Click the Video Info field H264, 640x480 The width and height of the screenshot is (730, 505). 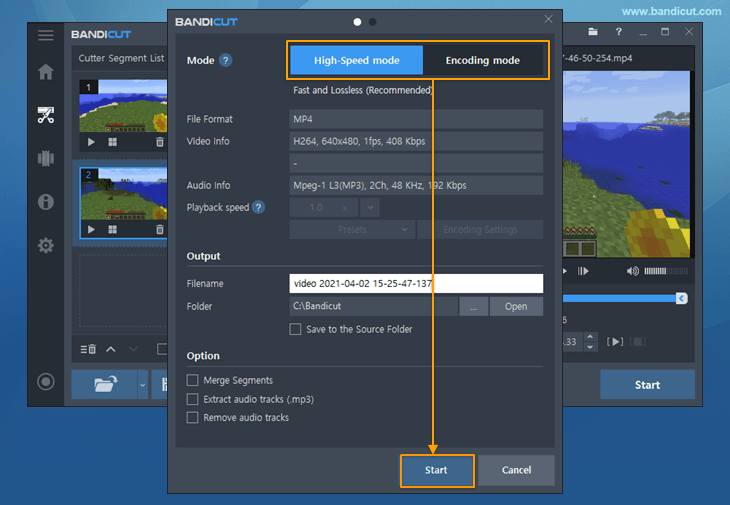pyautogui.click(x=416, y=141)
